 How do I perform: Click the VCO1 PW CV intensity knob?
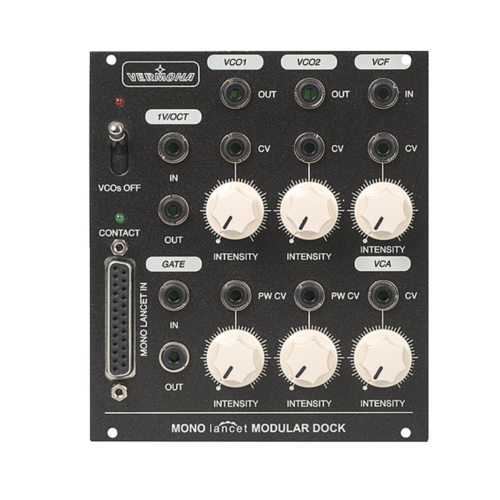pyautogui.click(x=235, y=359)
